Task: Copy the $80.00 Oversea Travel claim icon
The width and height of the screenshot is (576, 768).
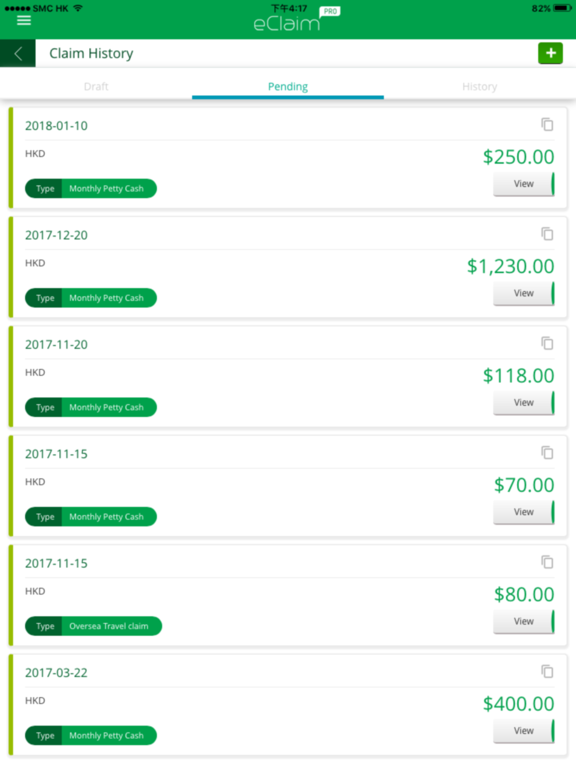Action: [x=547, y=562]
